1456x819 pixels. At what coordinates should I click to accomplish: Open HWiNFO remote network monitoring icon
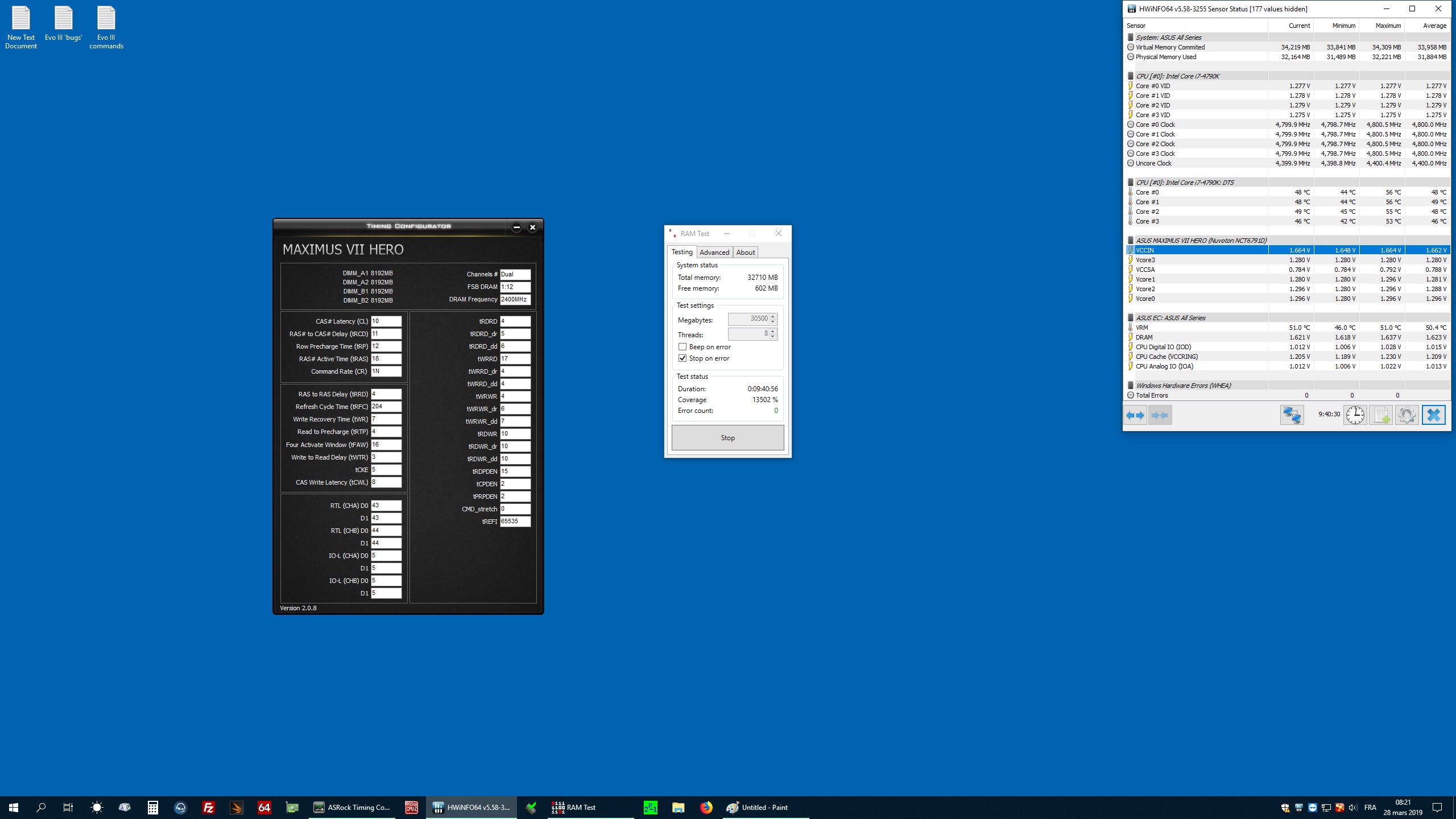tap(1292, 415)
